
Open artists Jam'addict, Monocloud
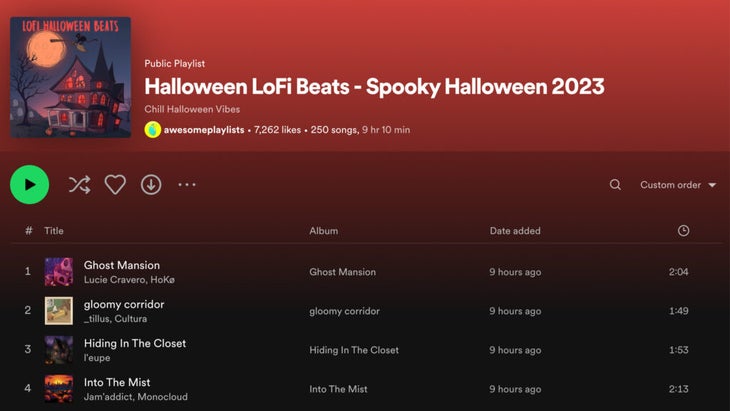(x=135, y=397)
